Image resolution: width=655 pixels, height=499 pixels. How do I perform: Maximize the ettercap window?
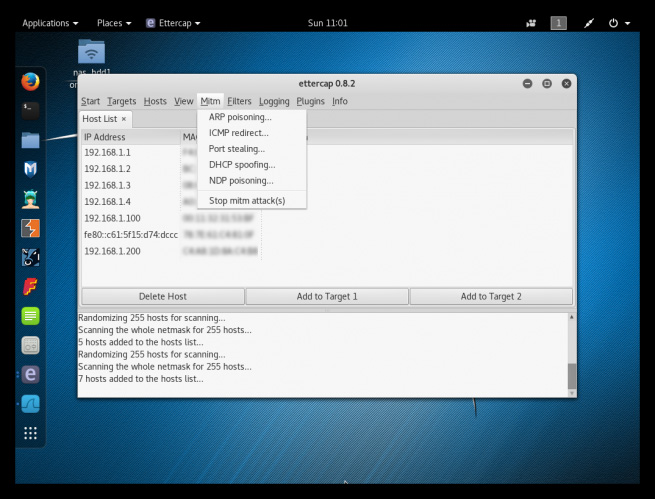pyautogui.click(x=547, y=84)
